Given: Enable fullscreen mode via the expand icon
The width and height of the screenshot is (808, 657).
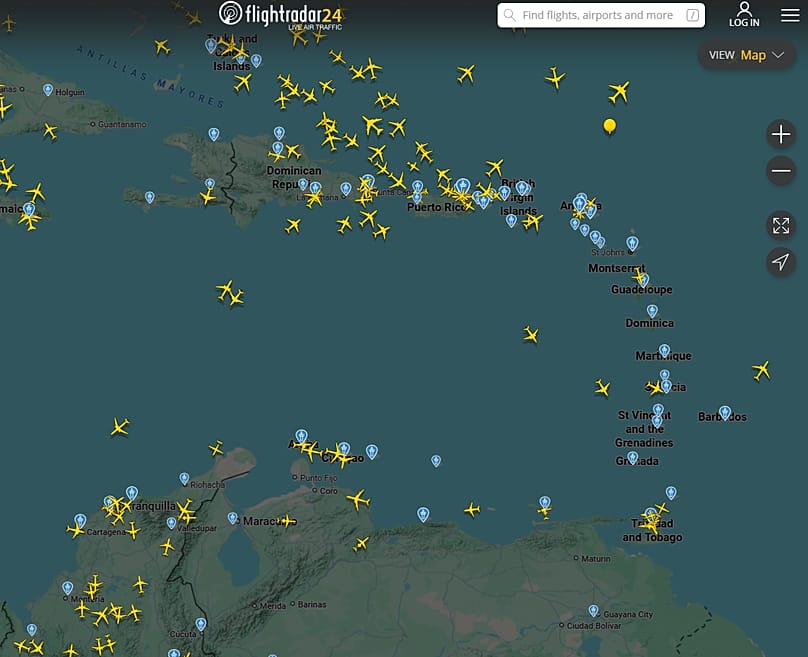Looking at the screenshot, I should point(781,225).
